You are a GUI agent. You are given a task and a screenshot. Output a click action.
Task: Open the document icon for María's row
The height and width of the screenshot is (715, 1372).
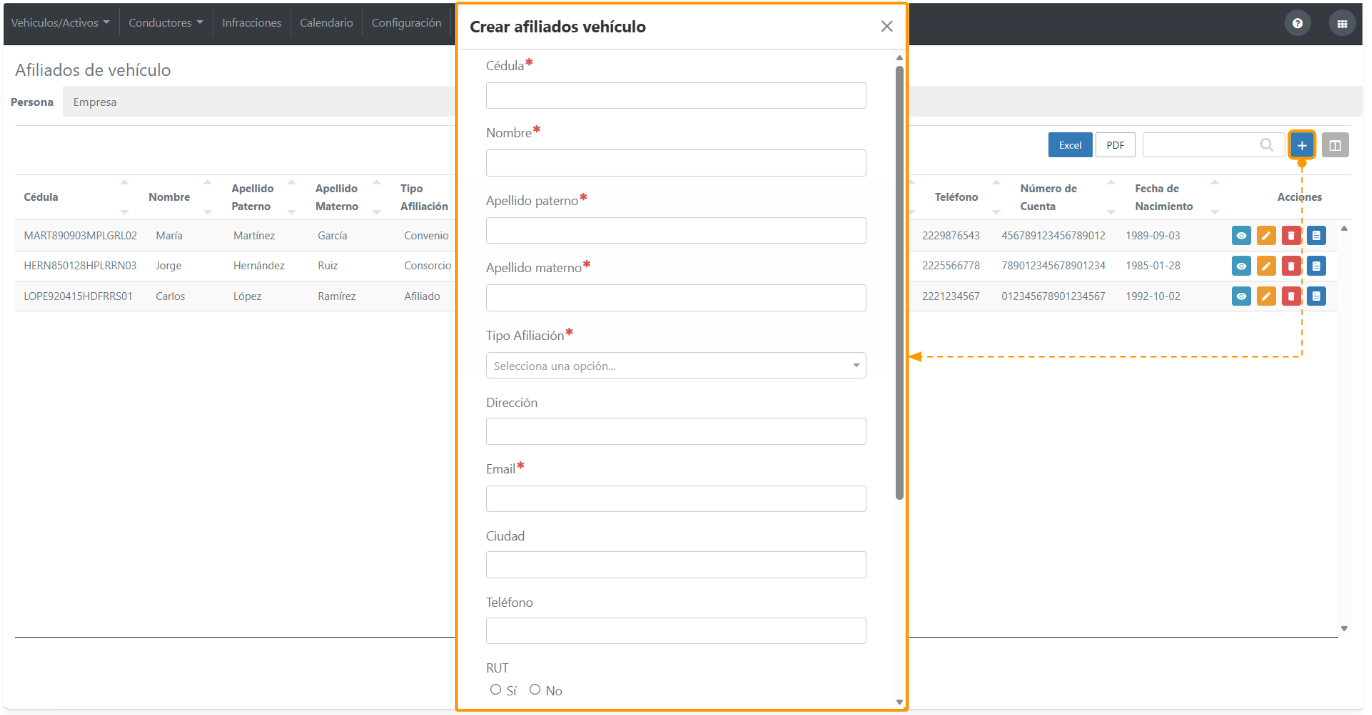pyautogui.click(x=1316, y=236)
